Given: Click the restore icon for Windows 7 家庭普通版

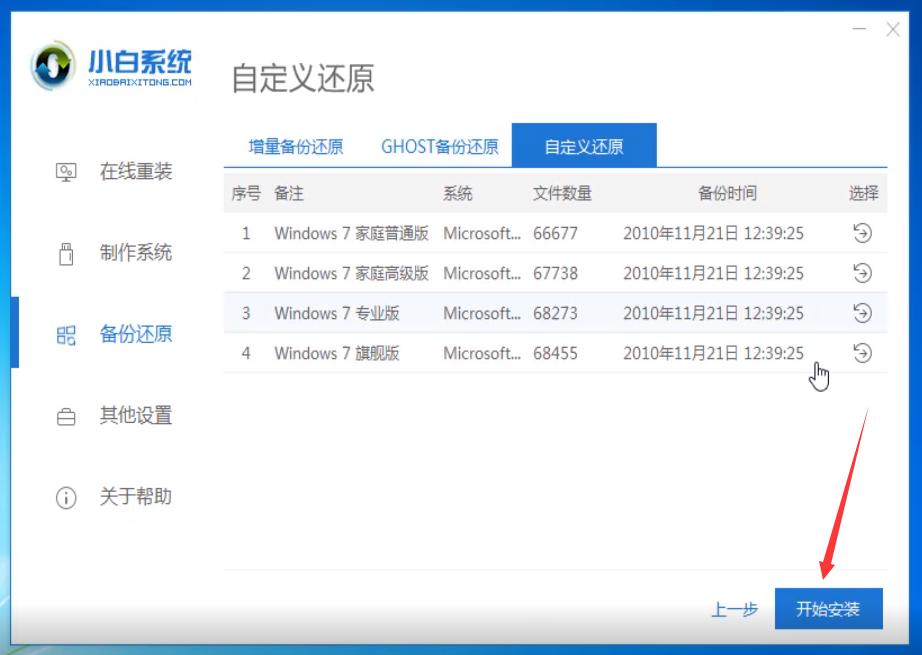Looking at the screenshot, I should coord(862,233).
